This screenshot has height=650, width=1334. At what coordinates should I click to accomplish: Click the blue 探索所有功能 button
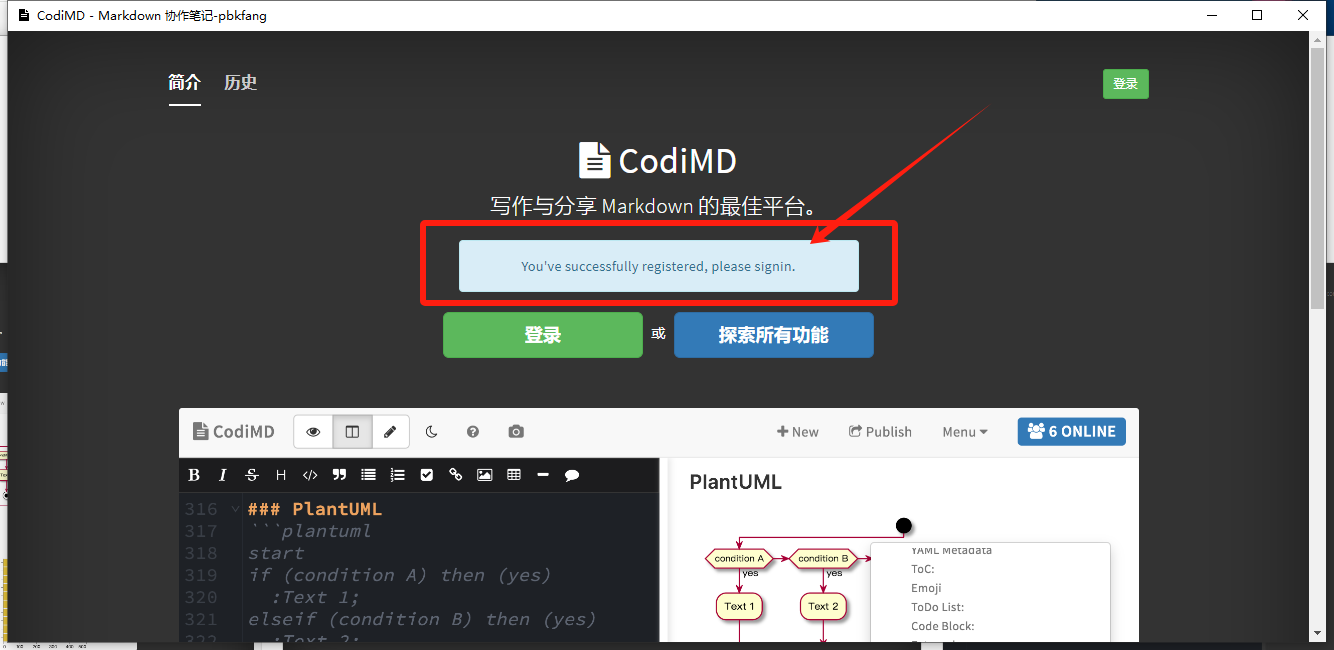pyautogui.click(x=774, y=335)
